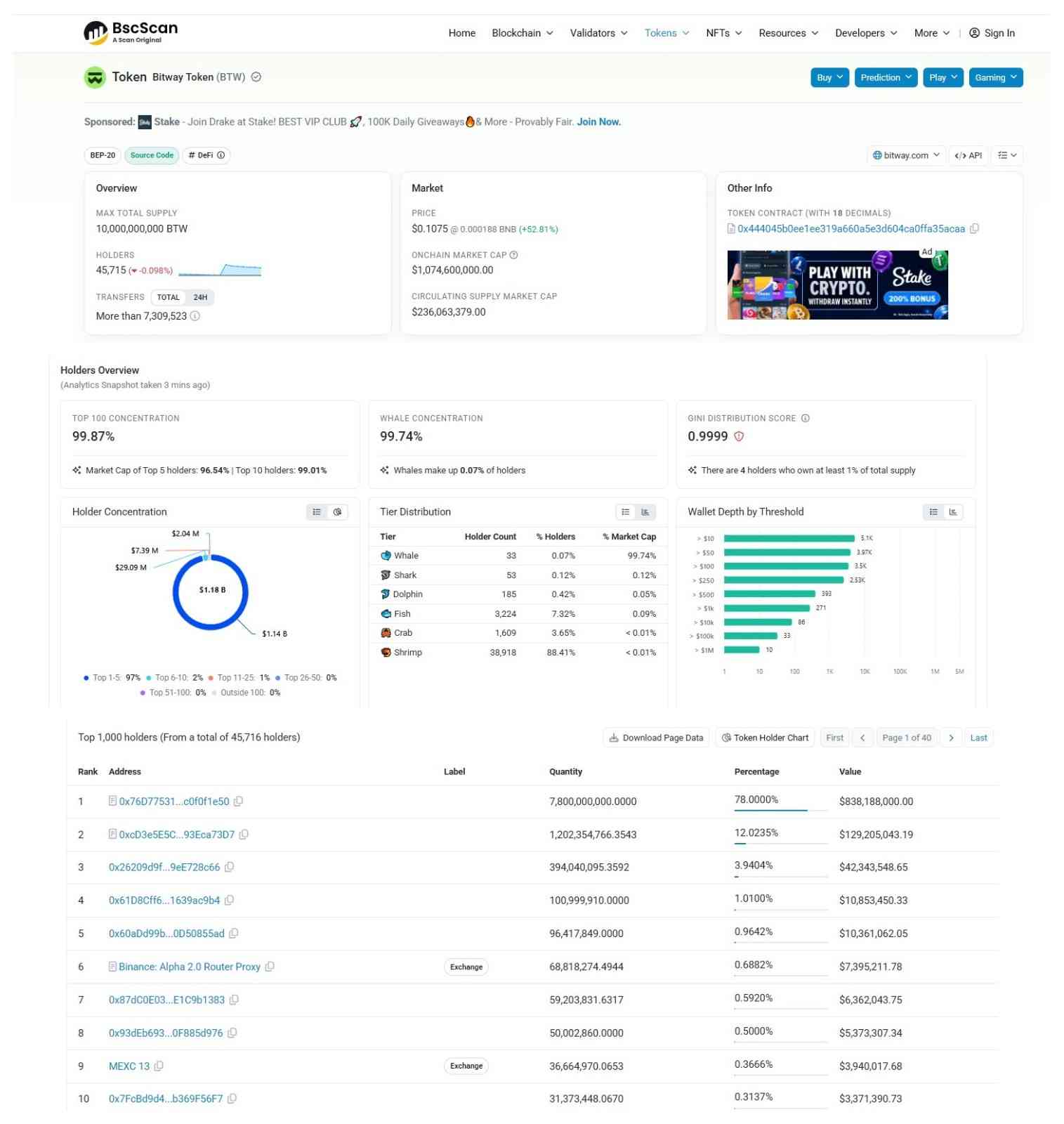Open the Play menu button

[943, 78]
